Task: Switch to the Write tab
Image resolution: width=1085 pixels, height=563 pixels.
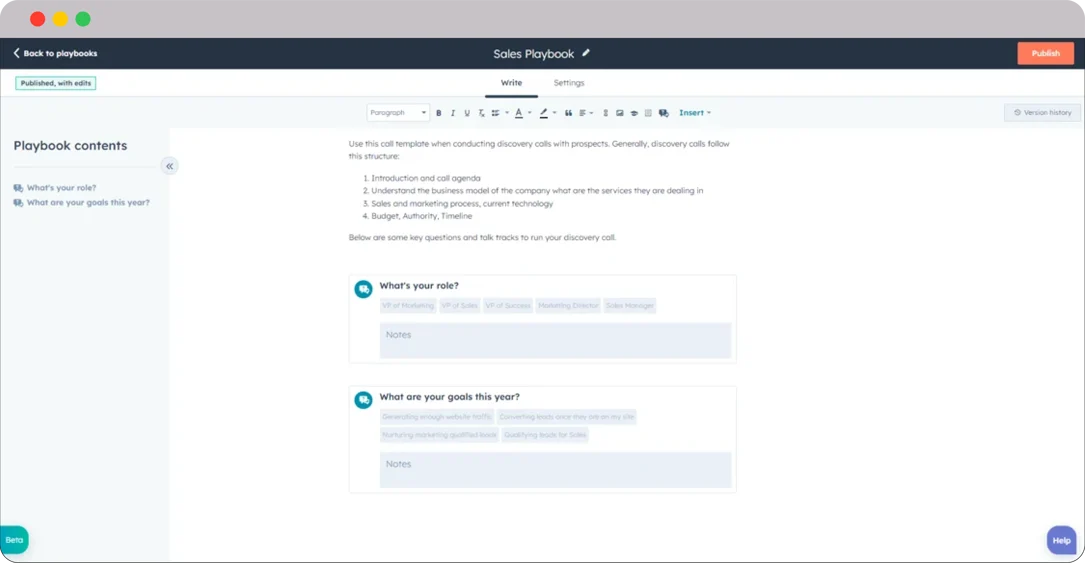Action: (511, 83)
